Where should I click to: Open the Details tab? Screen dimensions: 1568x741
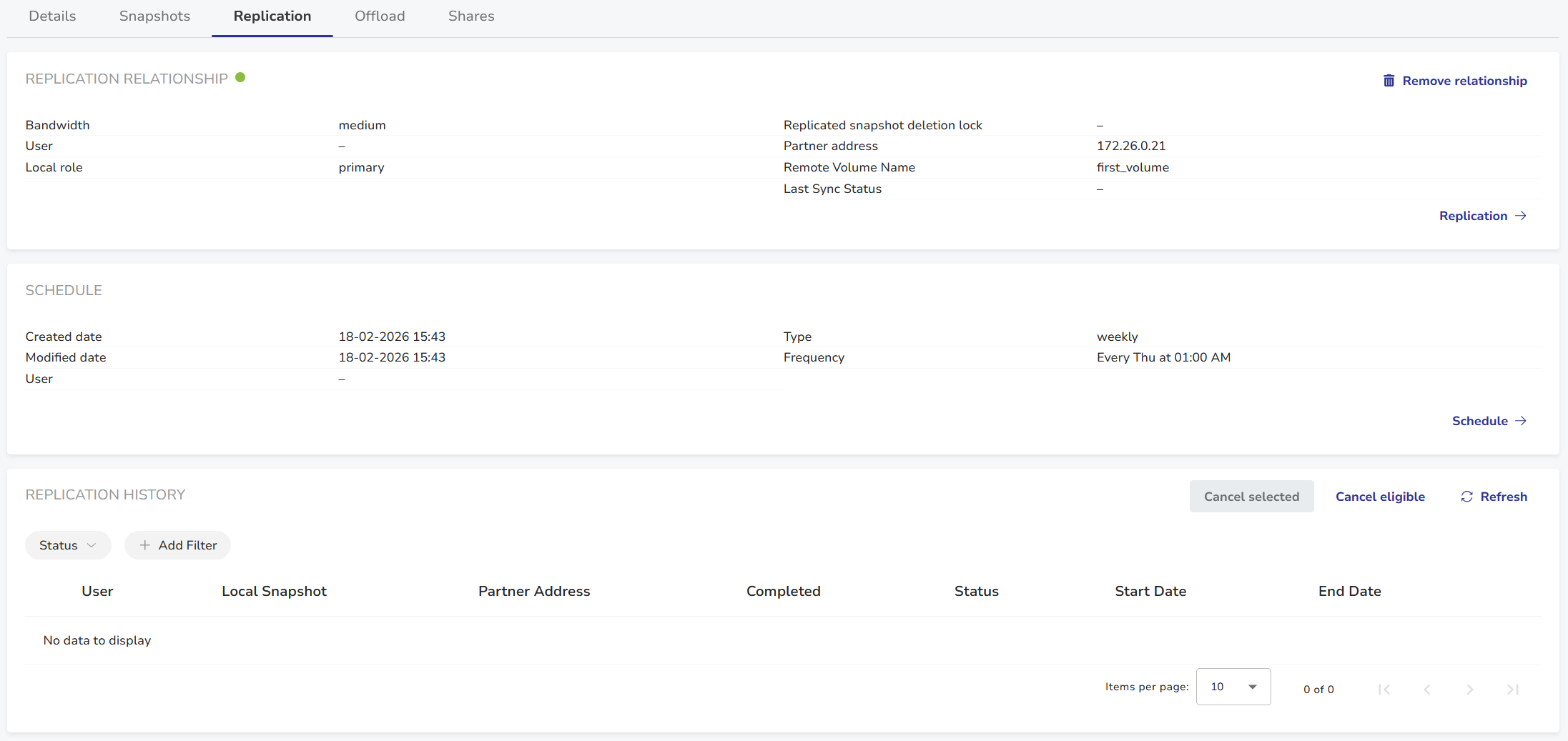[52, 16]
